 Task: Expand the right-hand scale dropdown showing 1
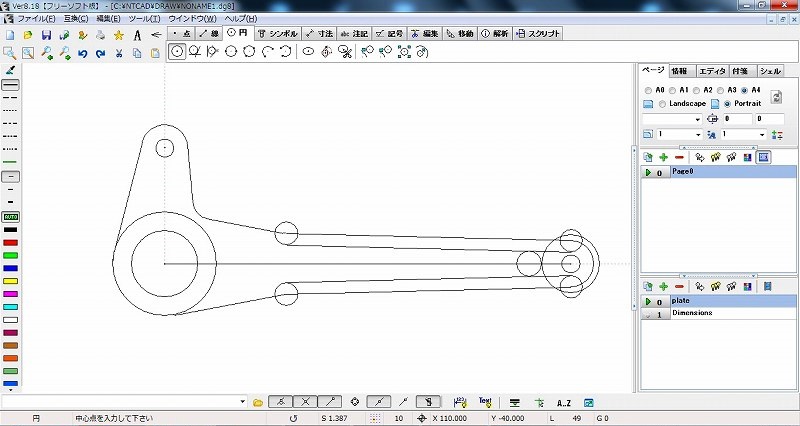[762, 134]
